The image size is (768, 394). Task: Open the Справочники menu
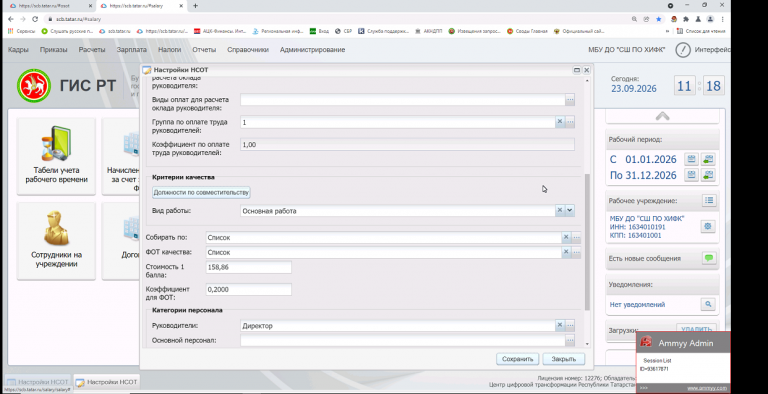coord(248,49)
